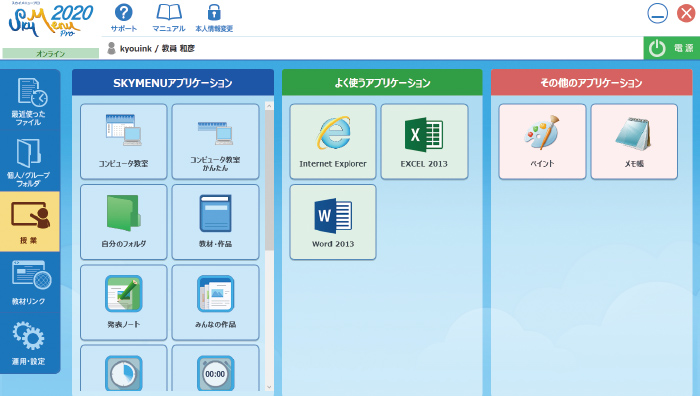Launch Internet Explorer
700x396 pixels.
click(x=333, y=142)
